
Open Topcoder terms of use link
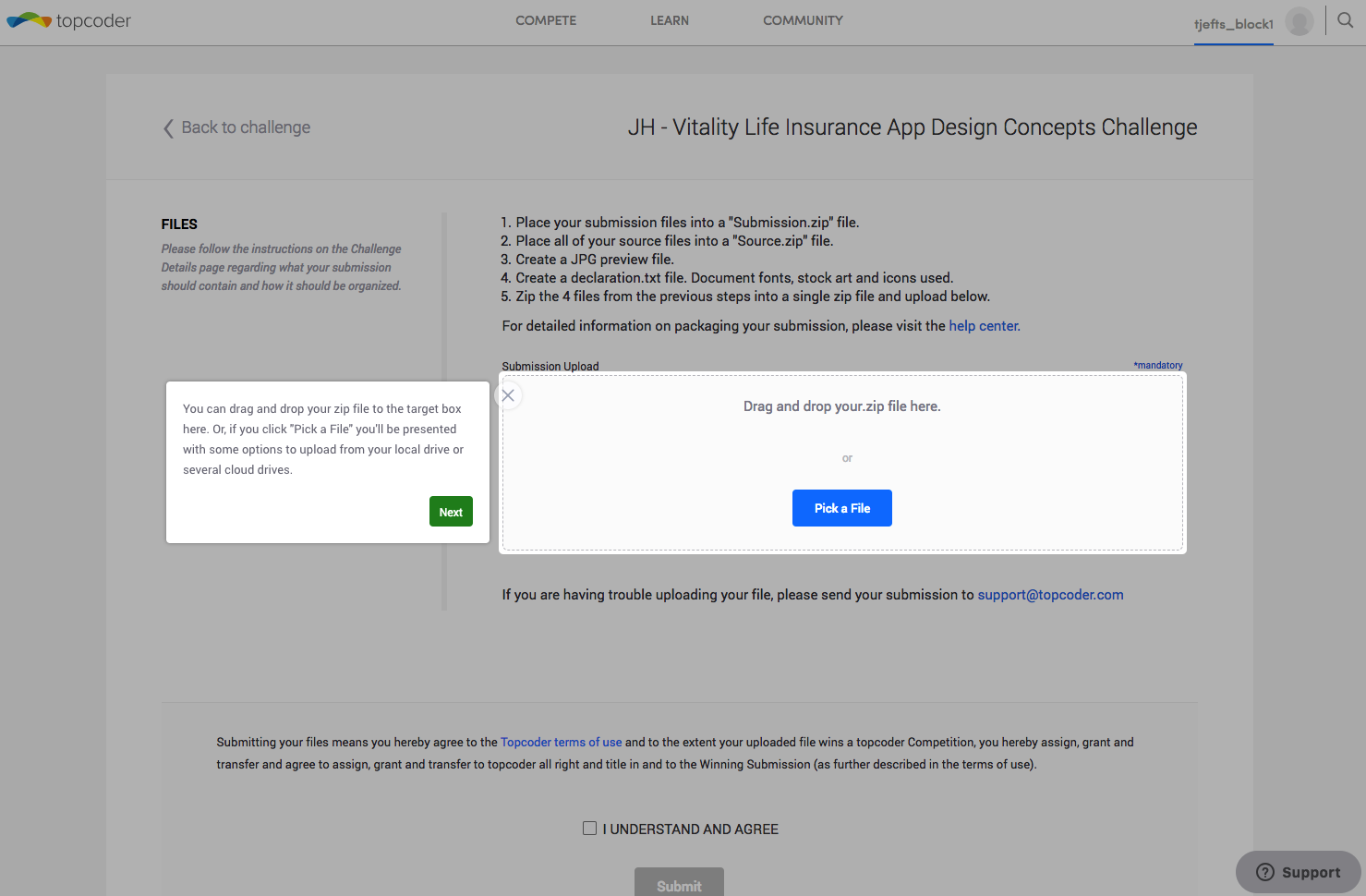tap(562, 742)
